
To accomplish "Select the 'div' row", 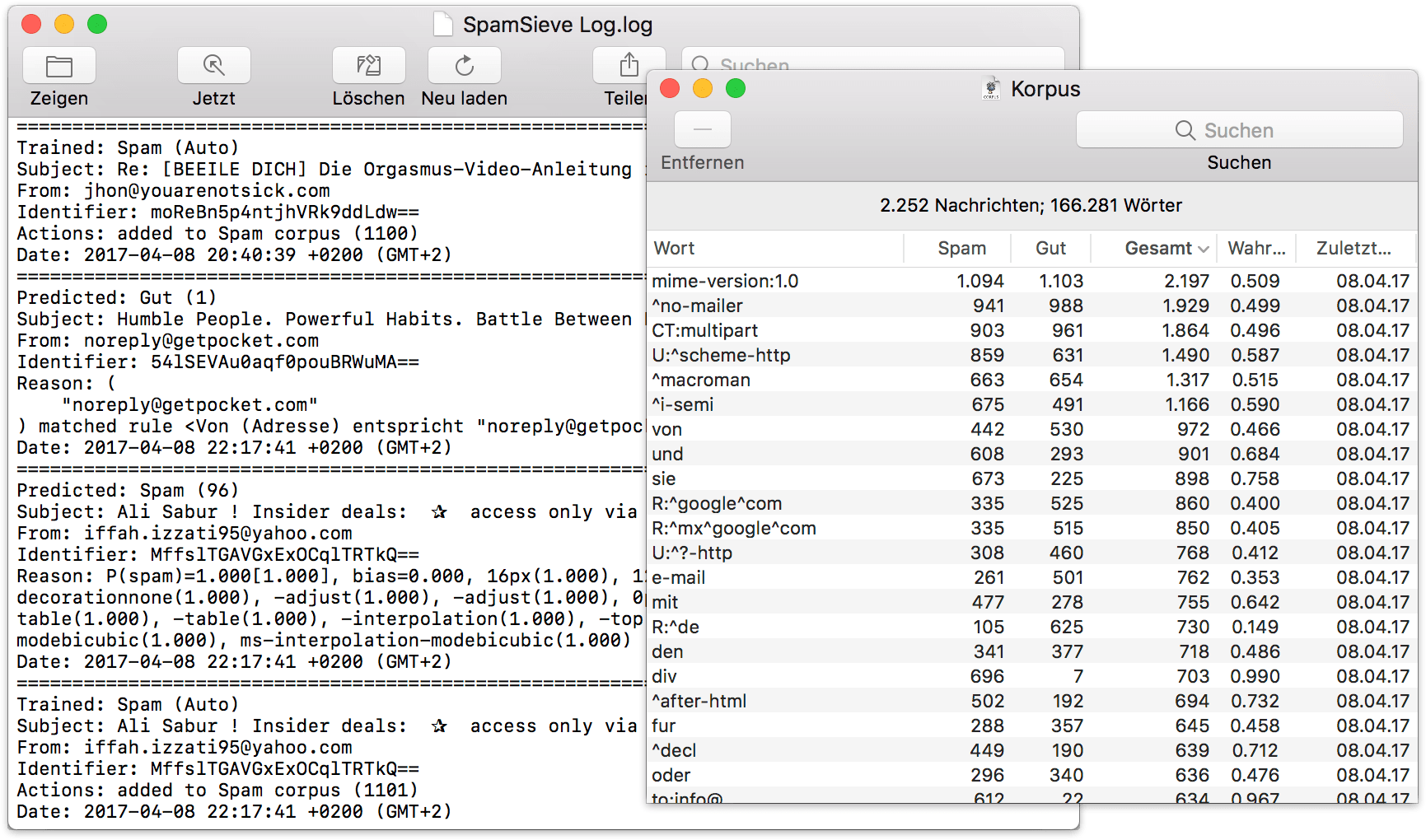I will [x=1031, y=676].
